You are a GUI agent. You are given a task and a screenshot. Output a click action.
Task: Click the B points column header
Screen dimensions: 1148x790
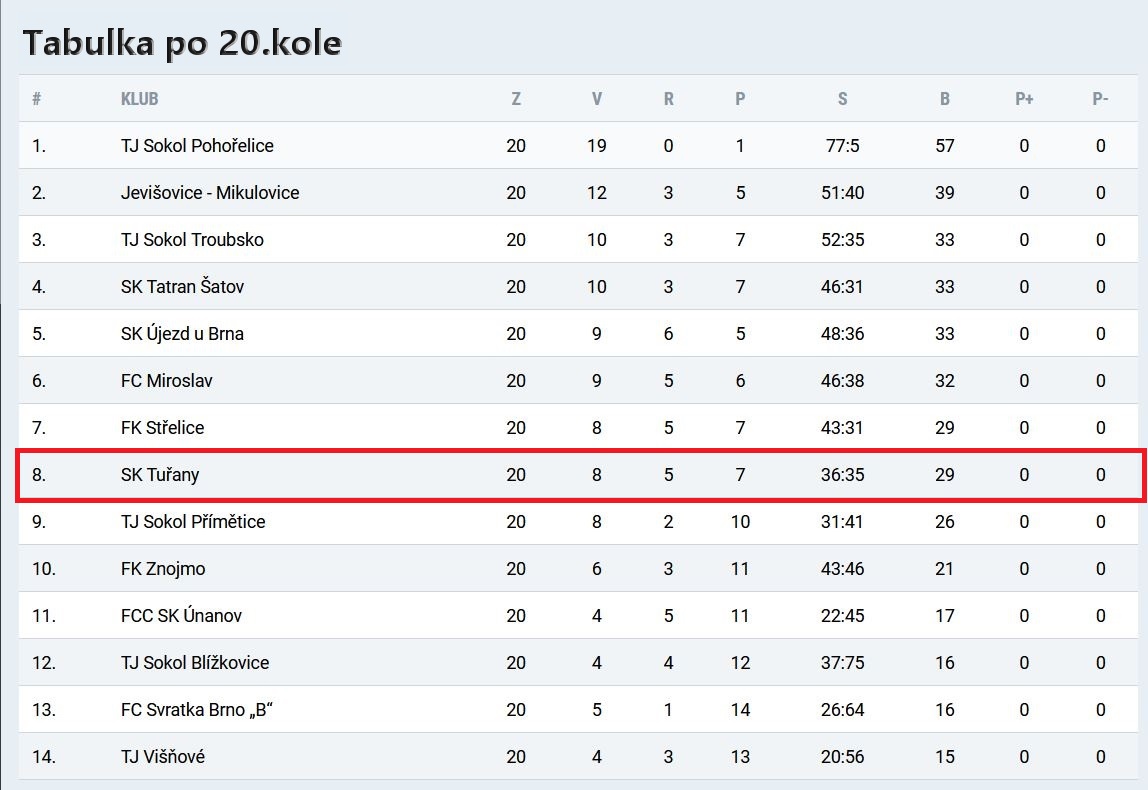pyautogui.click(x=944, y=99)
